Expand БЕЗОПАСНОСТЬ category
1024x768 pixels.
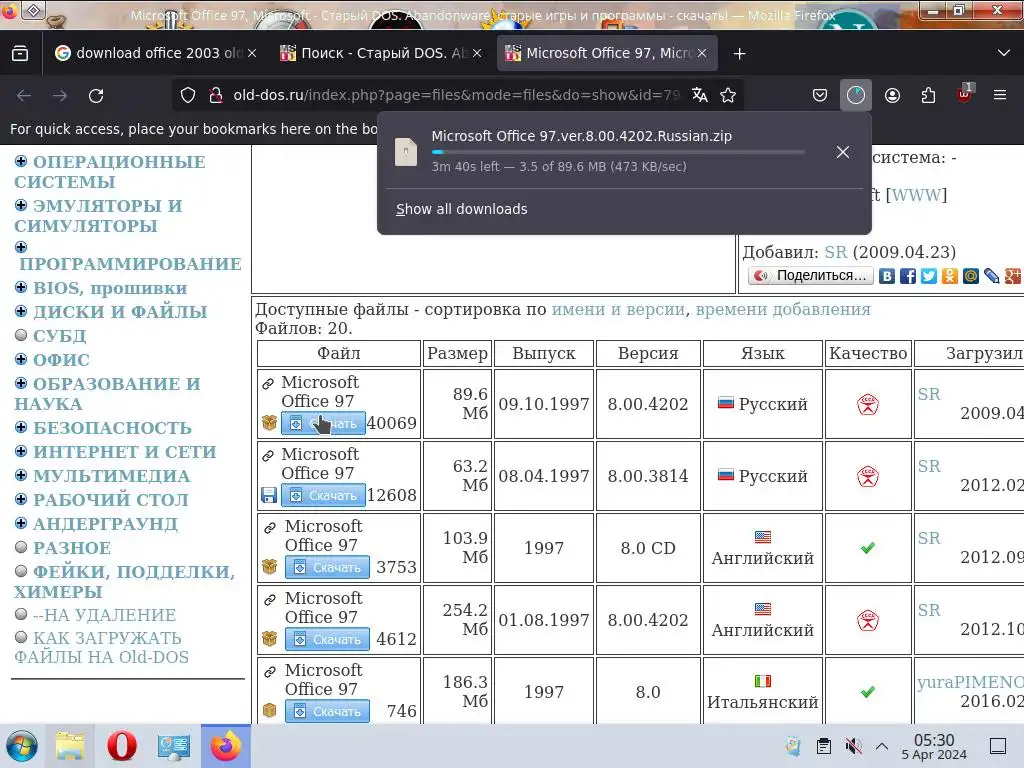click(x=21, y=427)
